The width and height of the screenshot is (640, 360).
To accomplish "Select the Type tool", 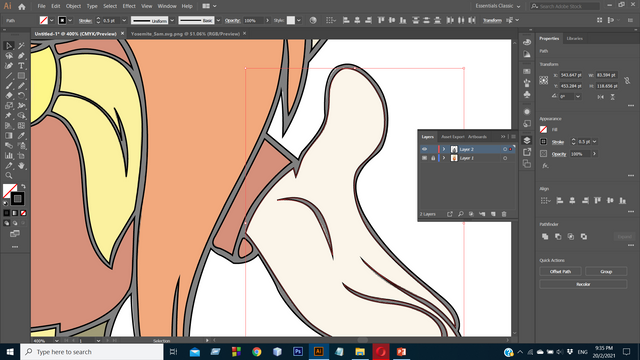I will [x=21, y=66].
